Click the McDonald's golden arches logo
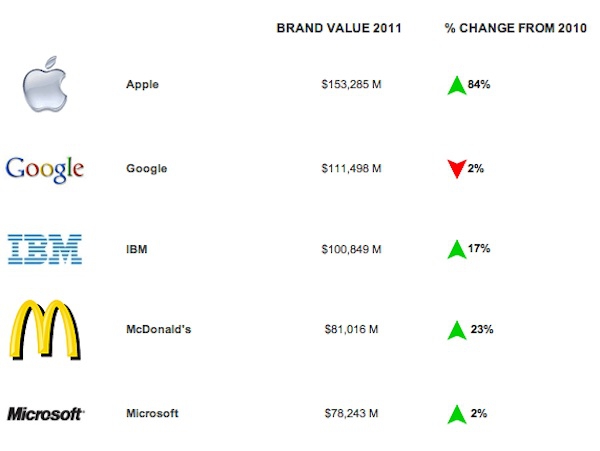 tap(45, 330)
